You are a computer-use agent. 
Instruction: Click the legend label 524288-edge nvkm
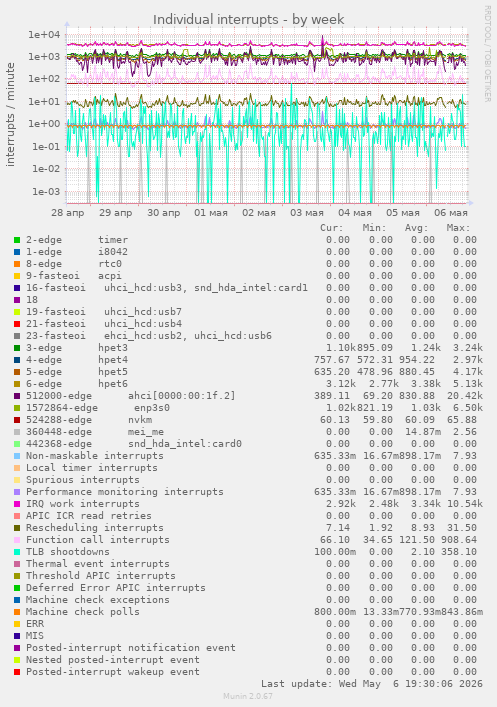coord(89,420)
